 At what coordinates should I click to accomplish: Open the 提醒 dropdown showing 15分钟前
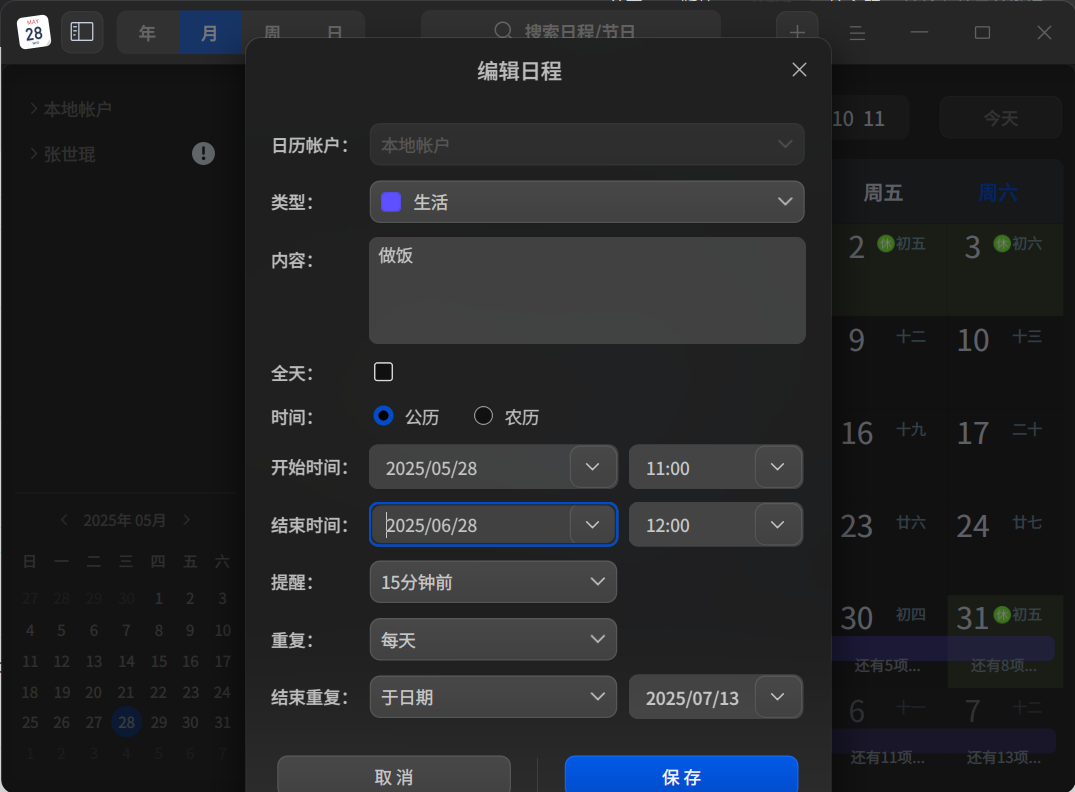(x=493, y=581)
